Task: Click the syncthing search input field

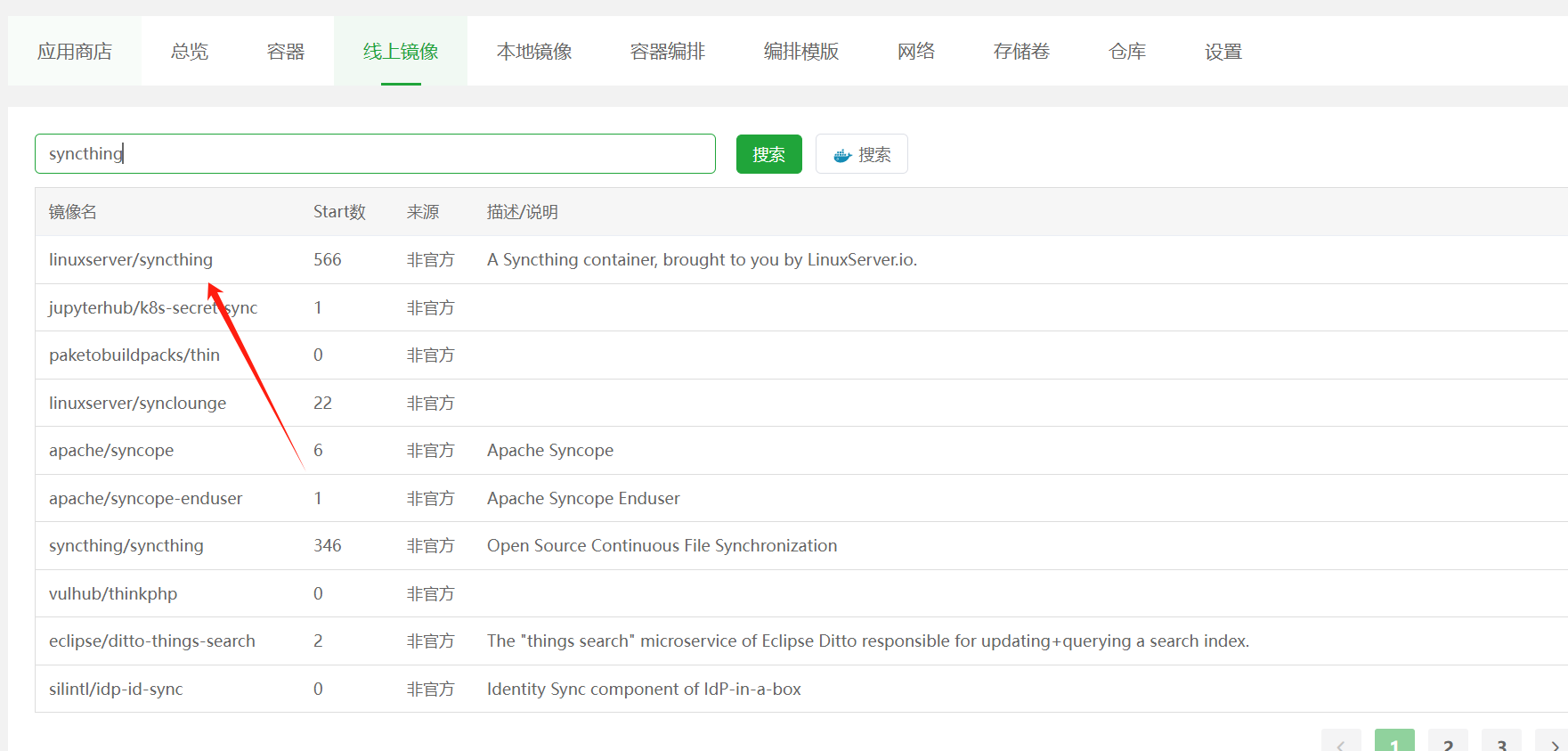Action: (x=375, y=153)
